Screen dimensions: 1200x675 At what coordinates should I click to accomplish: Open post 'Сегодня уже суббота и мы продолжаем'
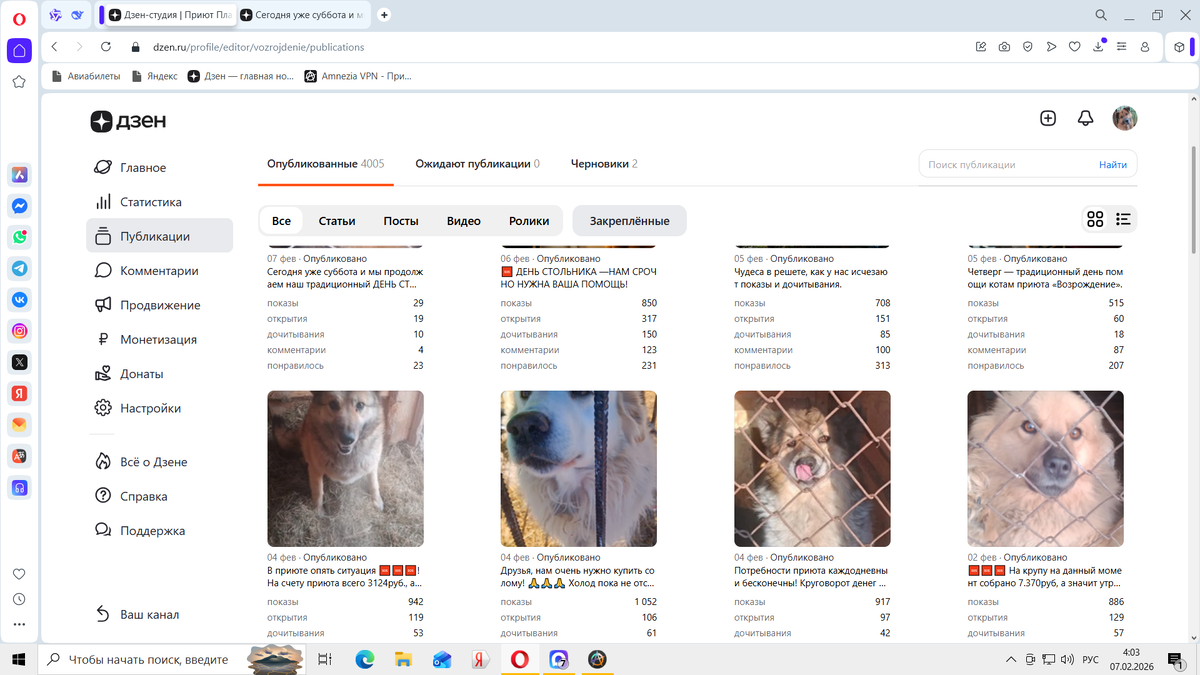pyautogui.click(x=345, y=278)
